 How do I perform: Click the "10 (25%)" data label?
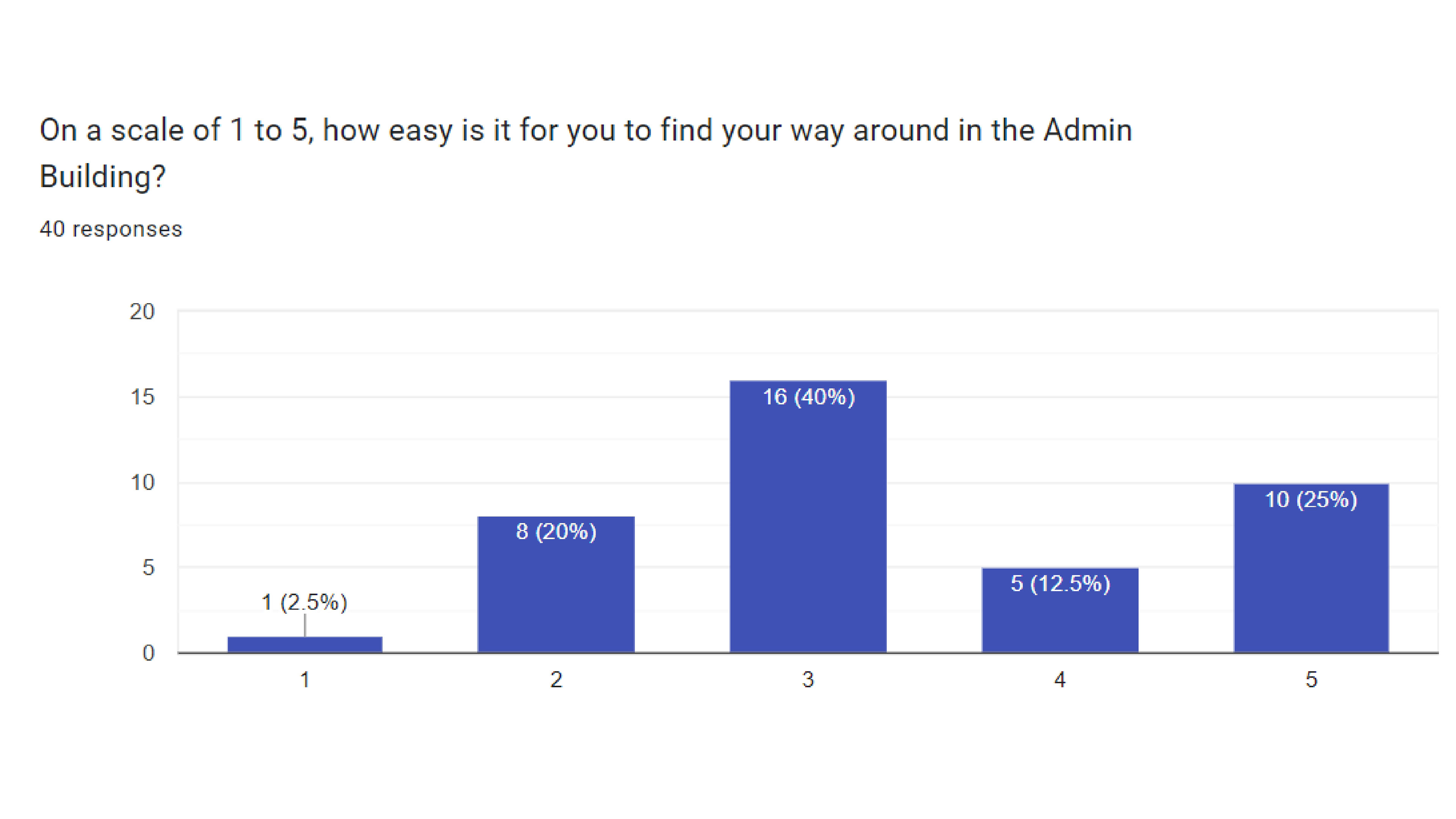pyautogui.click(x=1311, y=499)
